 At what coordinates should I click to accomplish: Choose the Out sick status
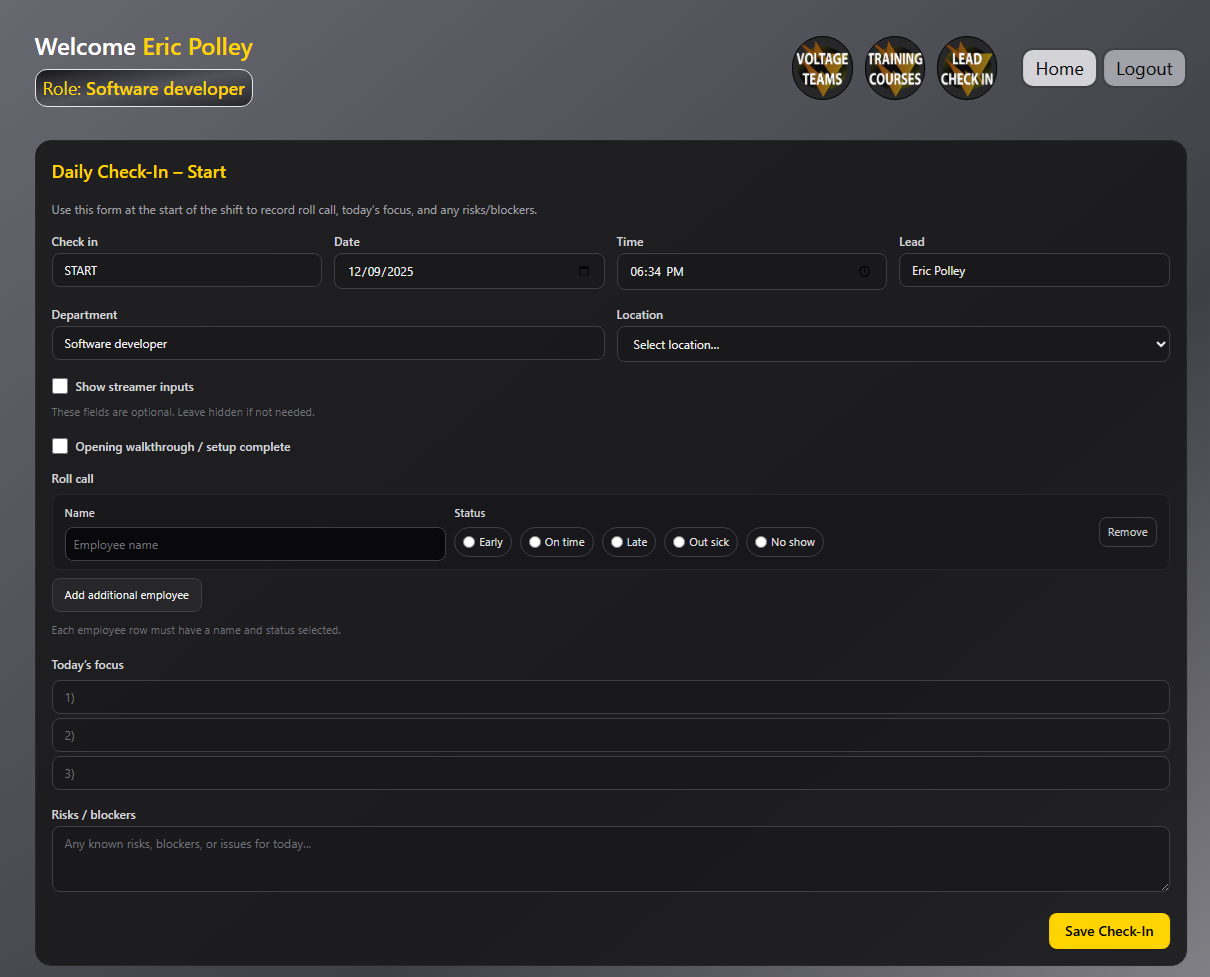tap(679, 542)
